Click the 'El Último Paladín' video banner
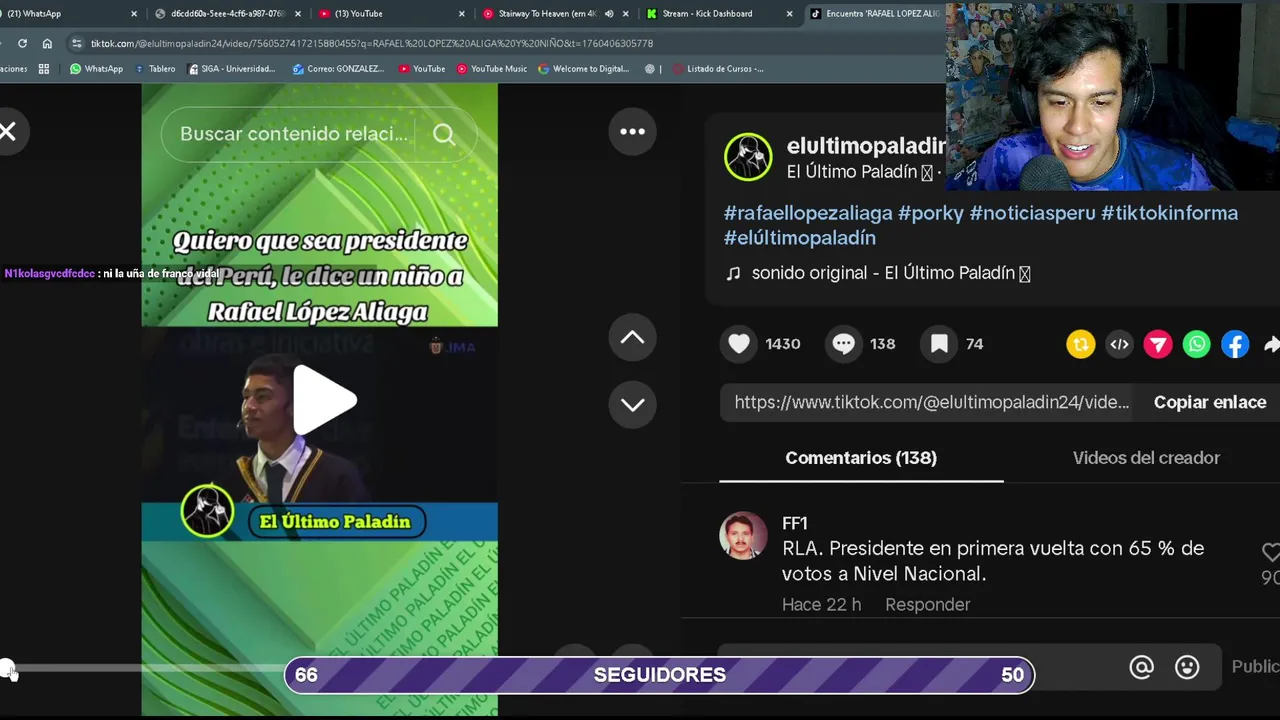1280x720 pixels. [335, 522]
